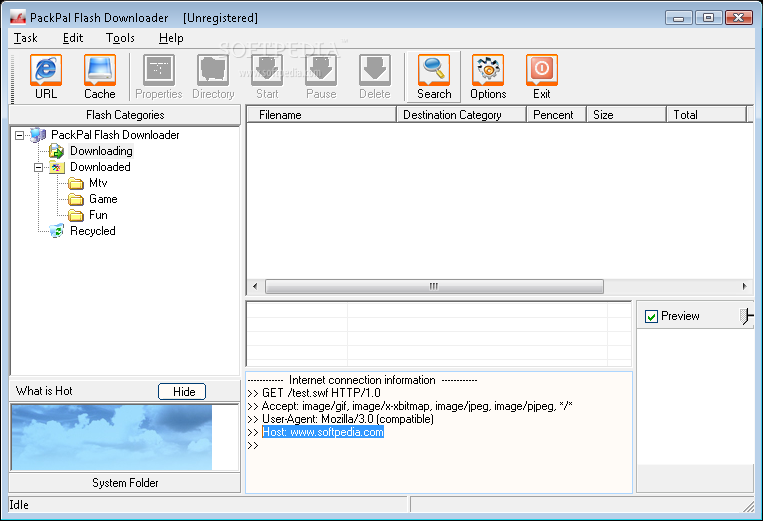
Task: Collapse the Downloaded tree branch
Action: [38, 167]
